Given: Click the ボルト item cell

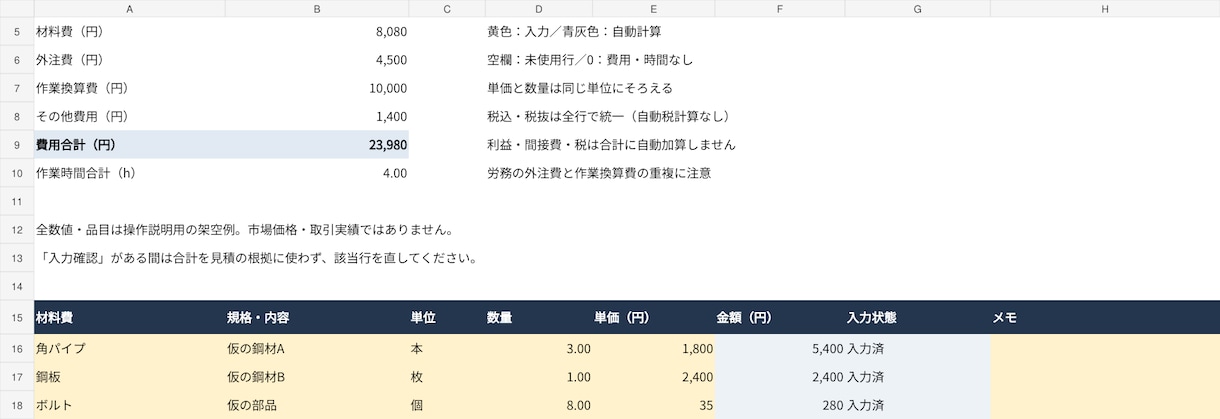Looking at the screenshot, I should [130, 405].
